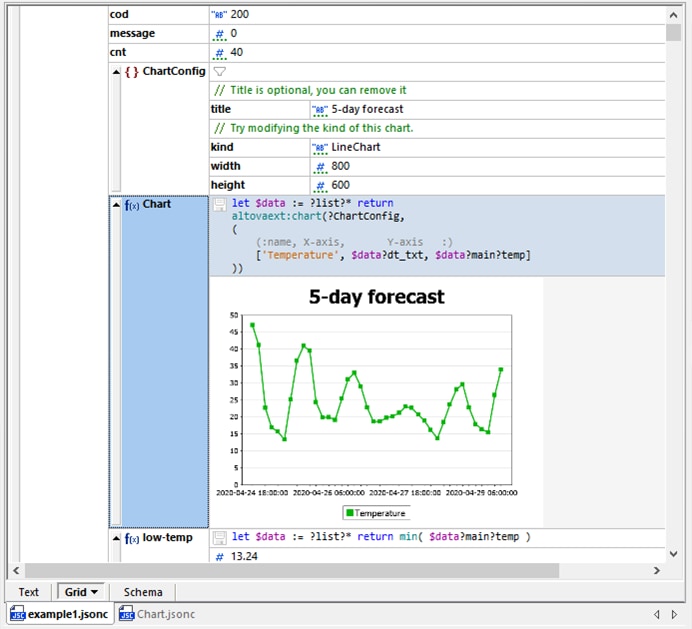Click the number type icon beside cnt 40
Image resolution: width=692 pixels, height=629 pixels.
[x=219, y=52]
